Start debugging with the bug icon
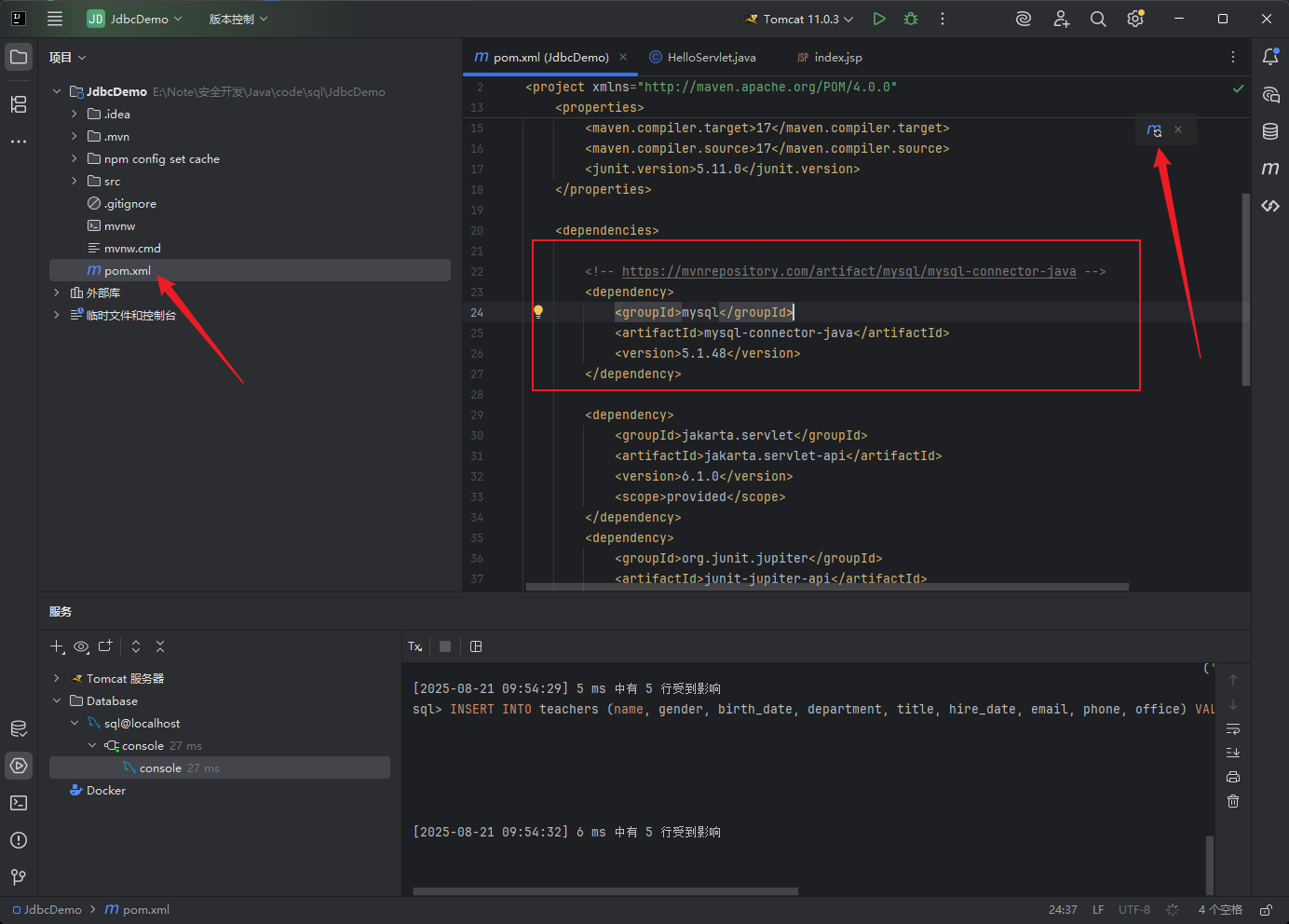Screen dimensions: 1289x924 click(x=911, y=19)
